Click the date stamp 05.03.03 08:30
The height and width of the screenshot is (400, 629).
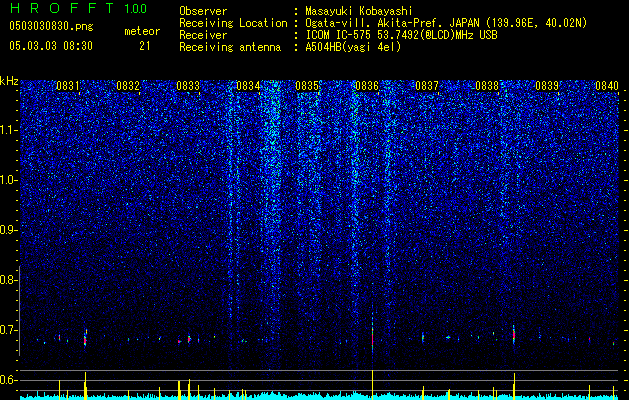pos(51,46)
